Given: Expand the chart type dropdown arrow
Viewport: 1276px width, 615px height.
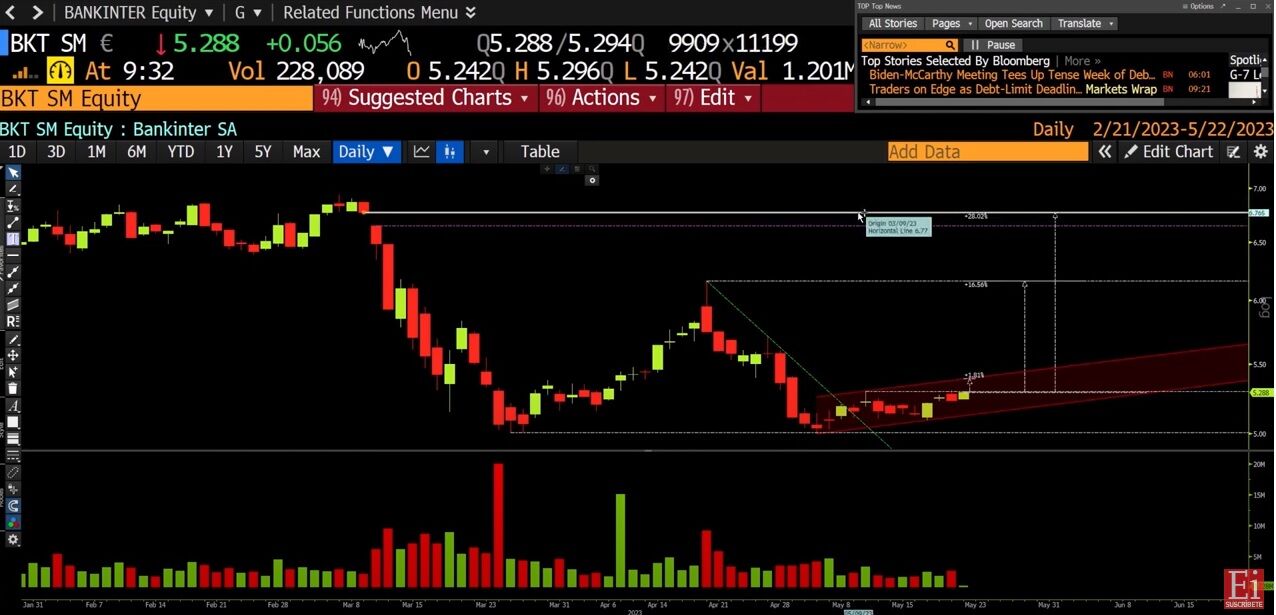Looking at the screenshot, I should click(486, 152).
